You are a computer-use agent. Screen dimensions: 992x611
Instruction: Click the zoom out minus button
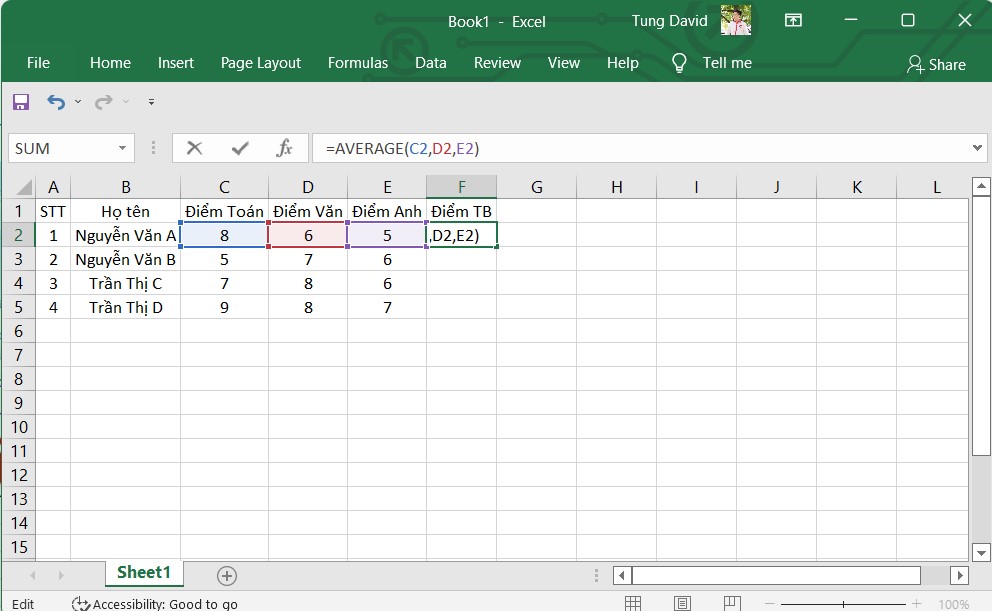coord(769,604)
